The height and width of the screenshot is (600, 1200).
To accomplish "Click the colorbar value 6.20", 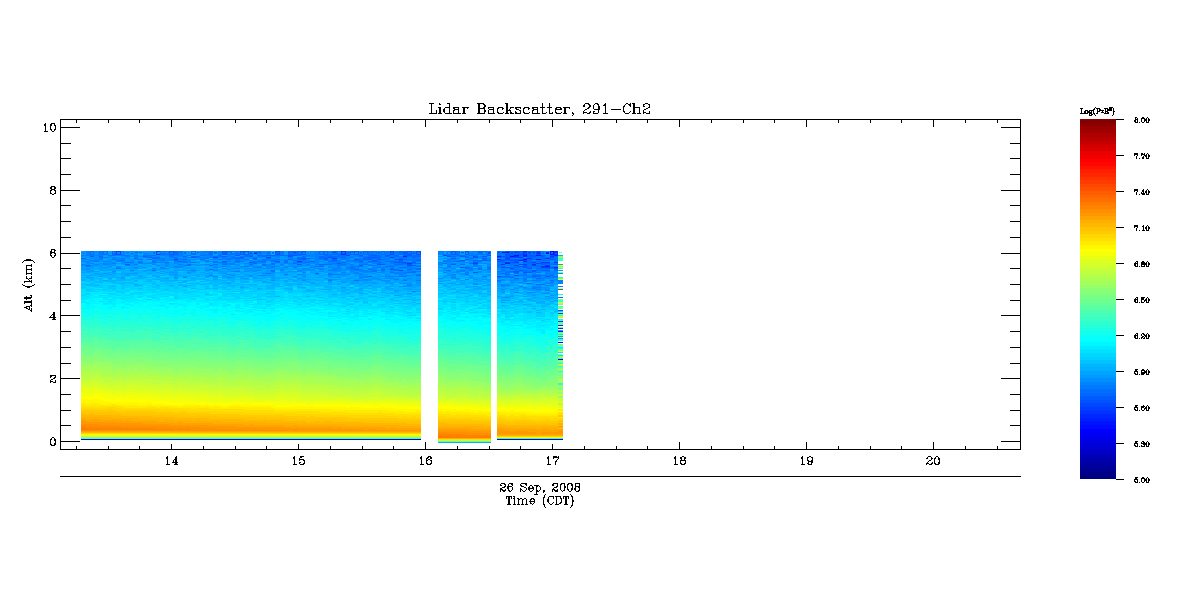I will pos(1141,336).
